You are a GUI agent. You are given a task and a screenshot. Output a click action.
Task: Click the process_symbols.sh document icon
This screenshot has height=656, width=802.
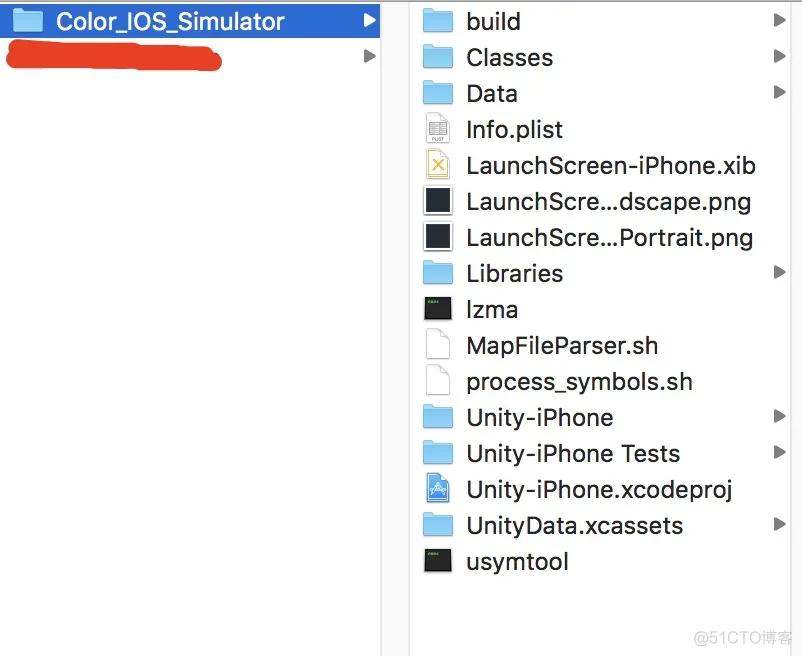pos(438,380)
